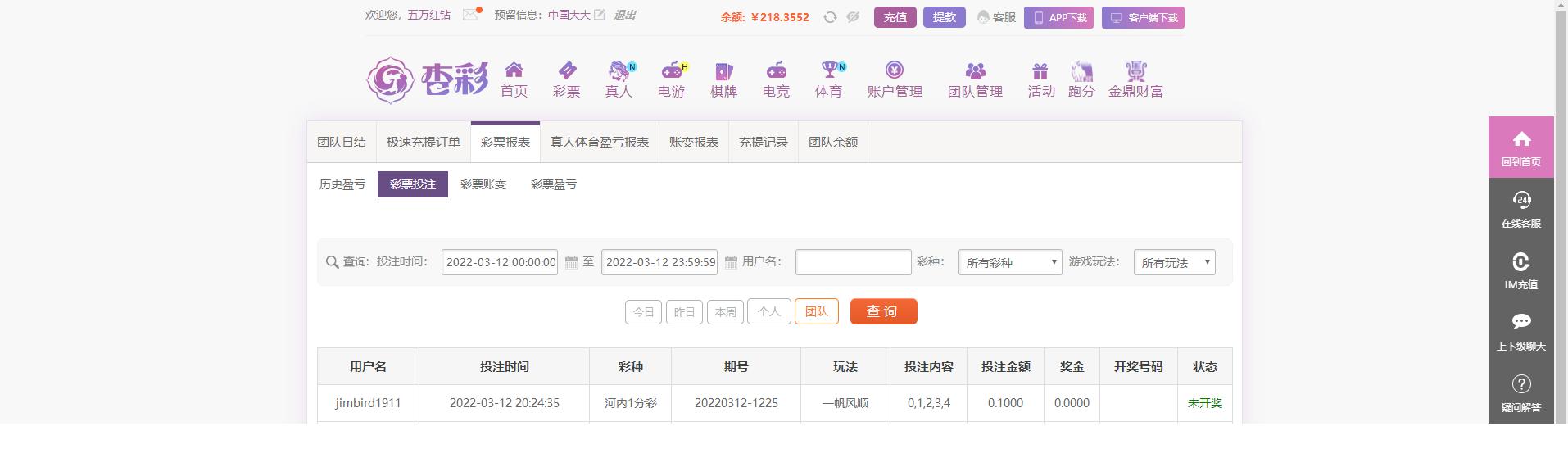This screenshot has height=449, width=1568.
Task: Click the 提款 withdraw button
Action: (945, 17)
